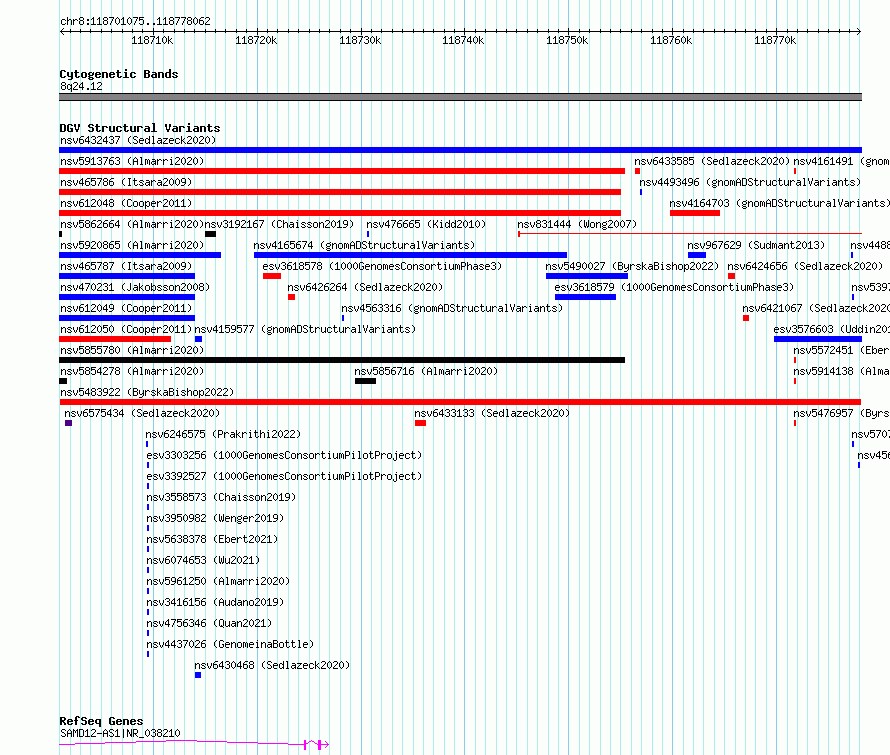Click esv3392527 1000Genomes Pilot label

[x=284, y=476]
